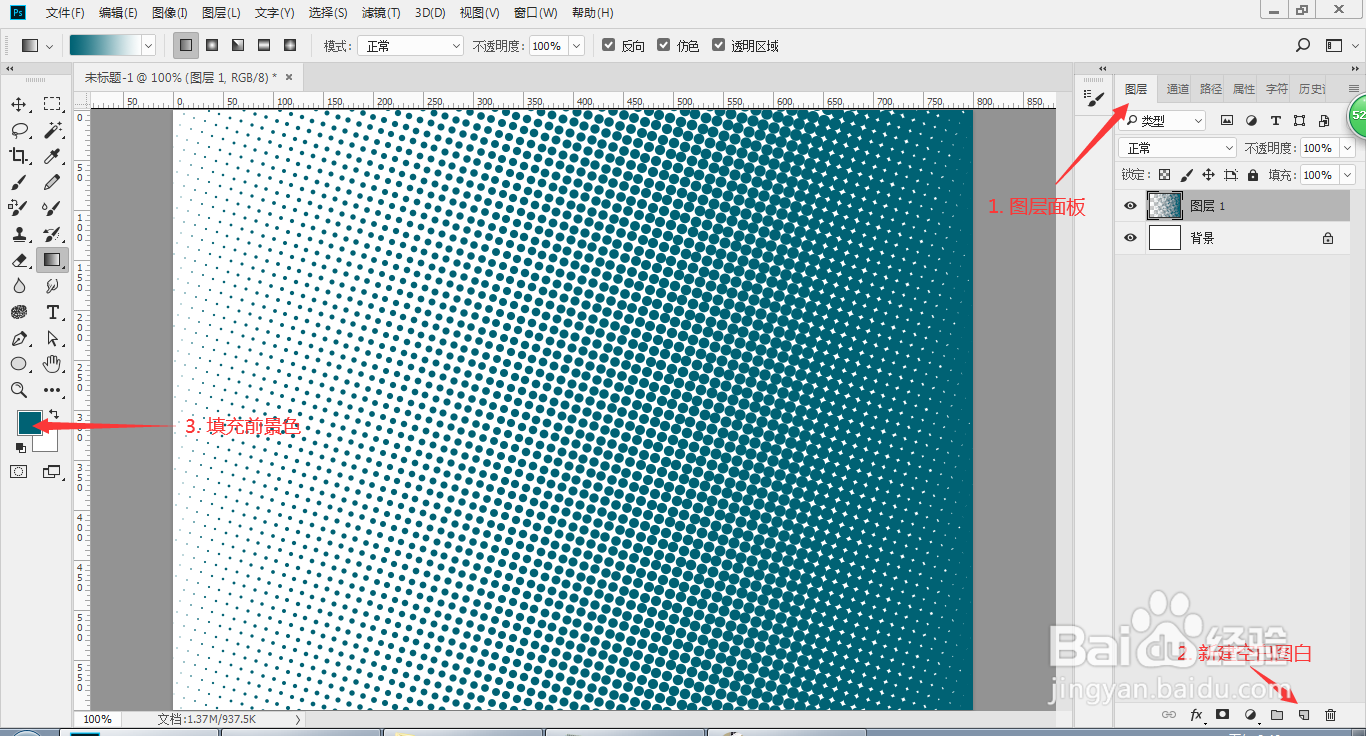Open the brush settings panel icon

[x=1095, y=98]
